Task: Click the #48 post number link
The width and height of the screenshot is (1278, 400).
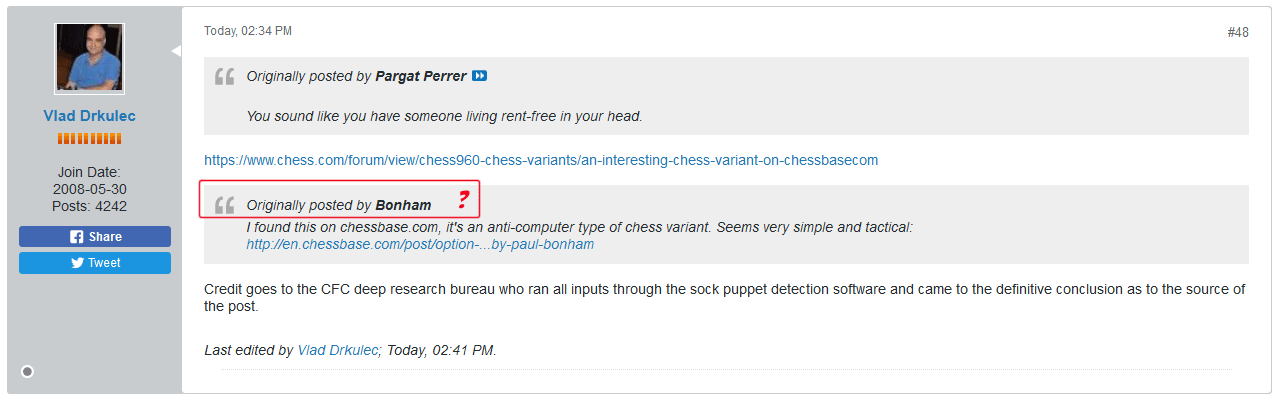Action: pos(1238,32)
